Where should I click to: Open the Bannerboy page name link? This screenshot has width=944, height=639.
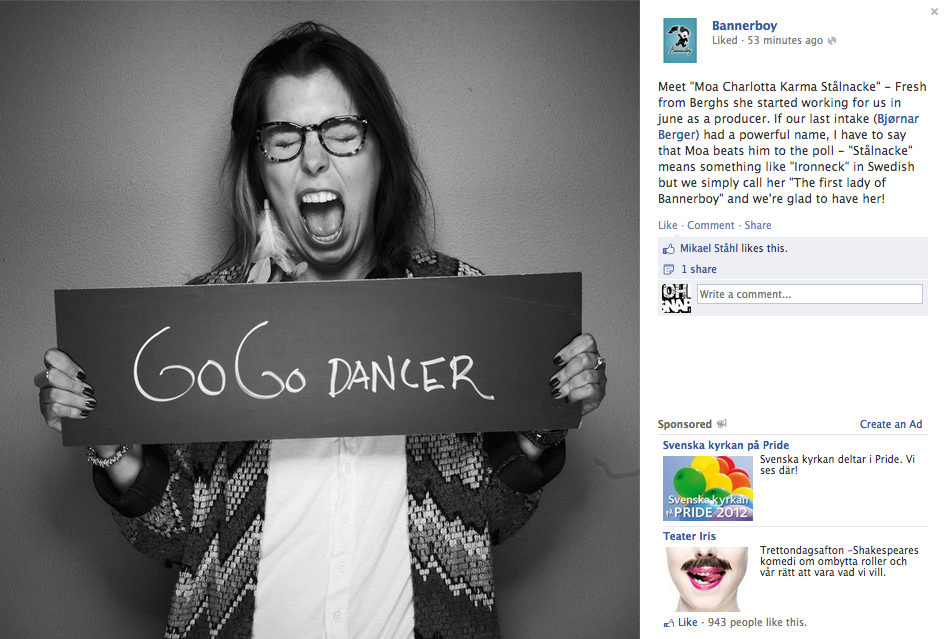pos(744,25)
